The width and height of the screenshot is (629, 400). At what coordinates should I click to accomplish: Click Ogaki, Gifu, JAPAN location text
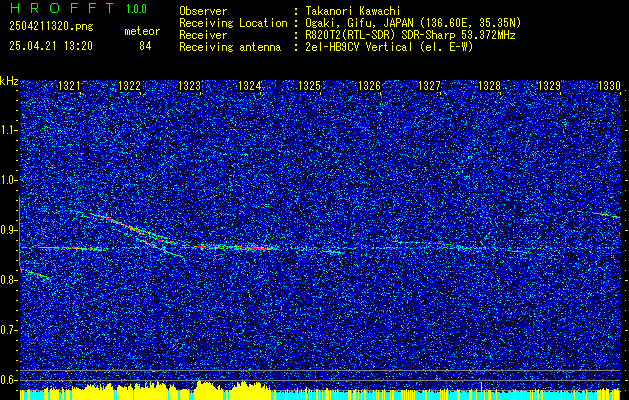tap(413, 23)
